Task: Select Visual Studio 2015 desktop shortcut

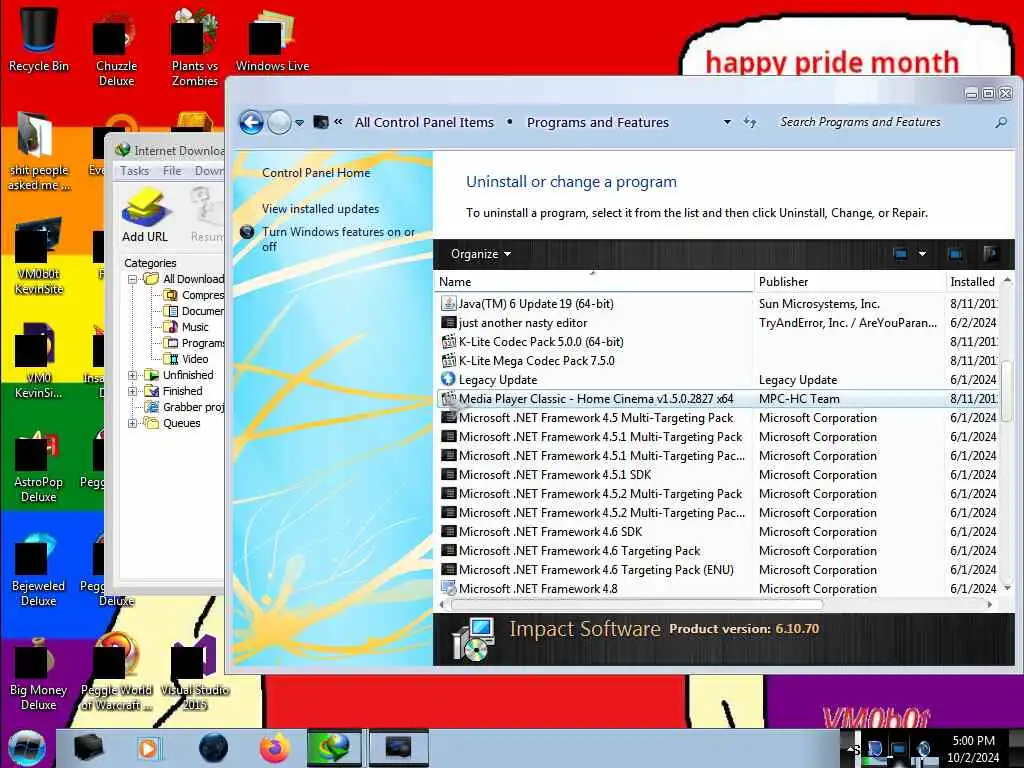Action: coord(195,674)
